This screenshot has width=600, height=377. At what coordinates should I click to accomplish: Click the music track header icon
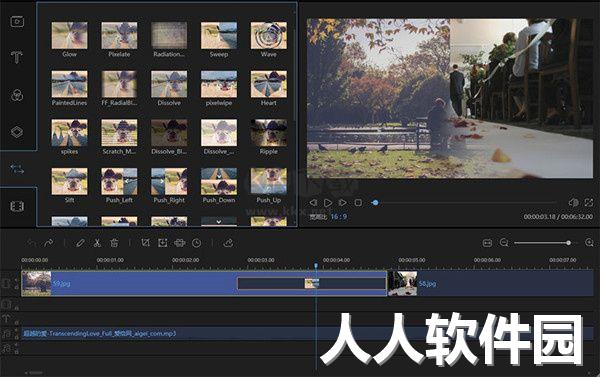pyautogui.click(x=7, y=333)
